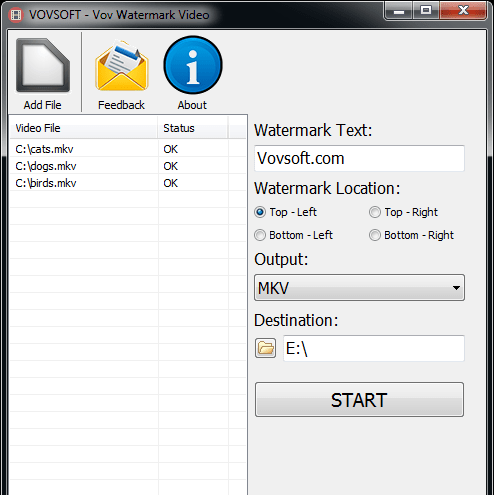Open the About info icon
This screenshot has width=494, height=495.
[x=193, y=65]
